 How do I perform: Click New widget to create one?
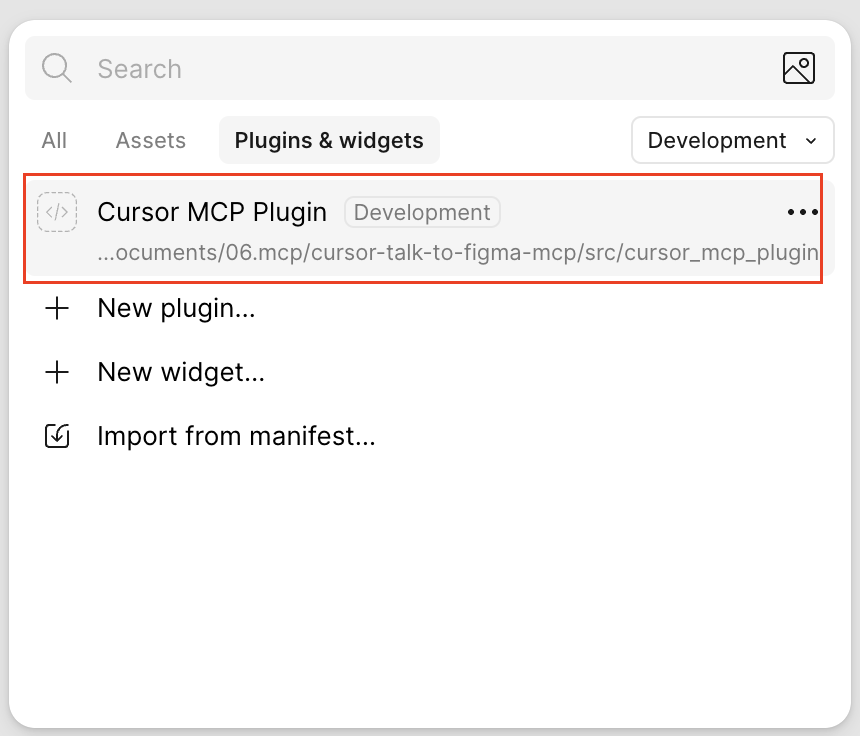(x=181, y=372)
